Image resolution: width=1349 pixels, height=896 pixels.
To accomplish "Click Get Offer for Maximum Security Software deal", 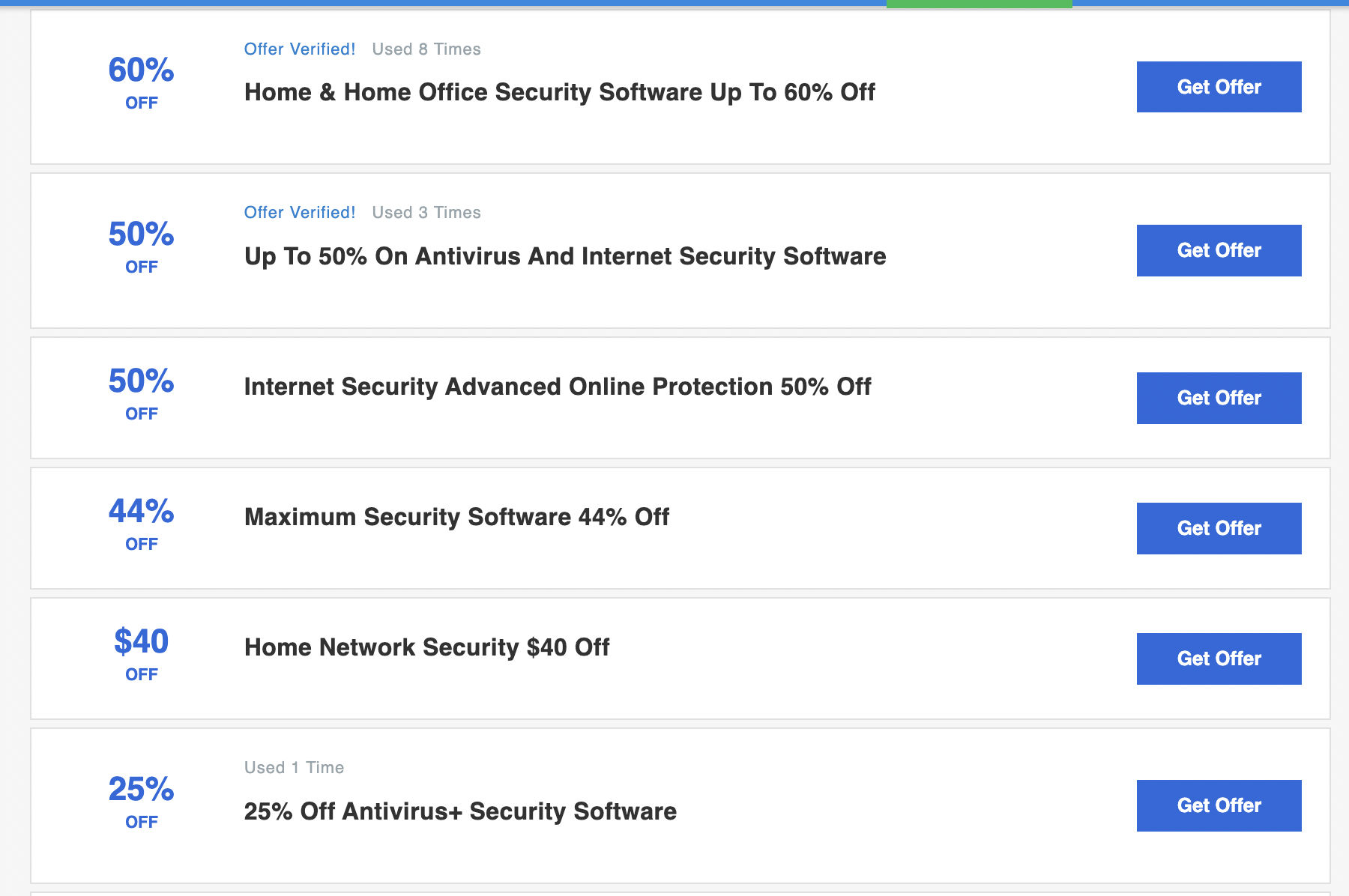I will [1218, 528].
